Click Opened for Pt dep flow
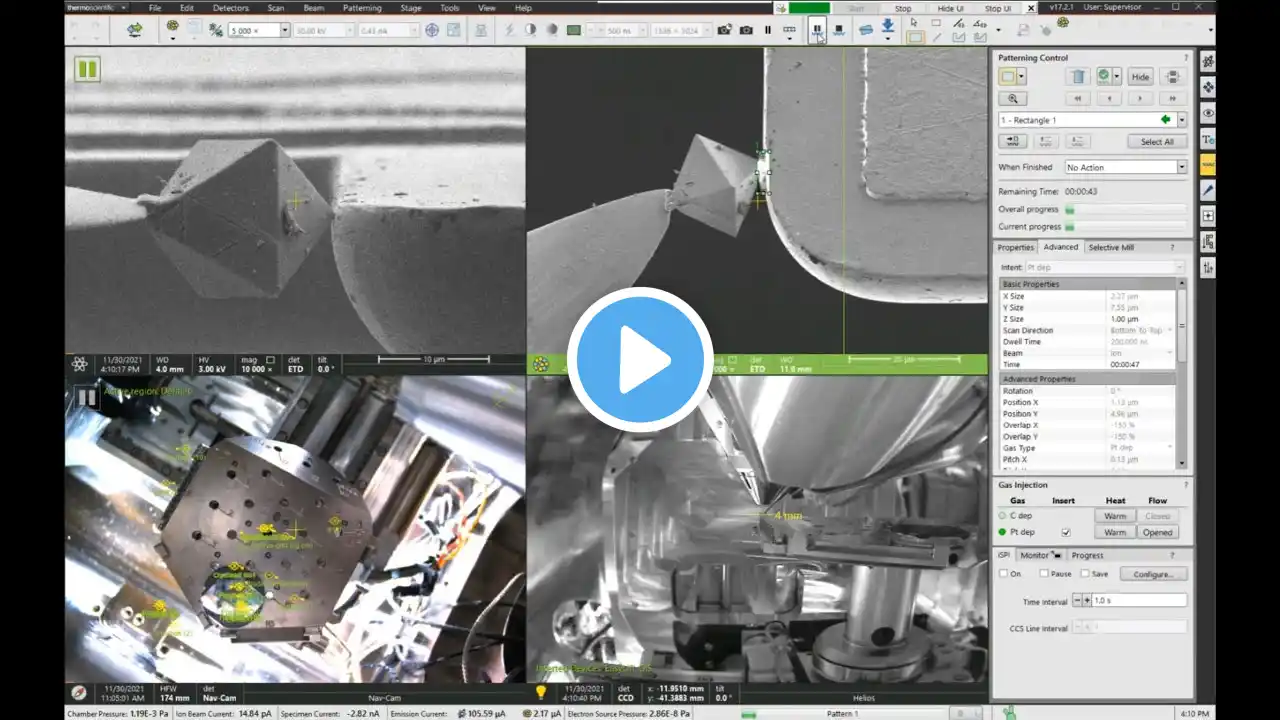The height and width of the screenshot is (720, 1280). pos(1157,532)
